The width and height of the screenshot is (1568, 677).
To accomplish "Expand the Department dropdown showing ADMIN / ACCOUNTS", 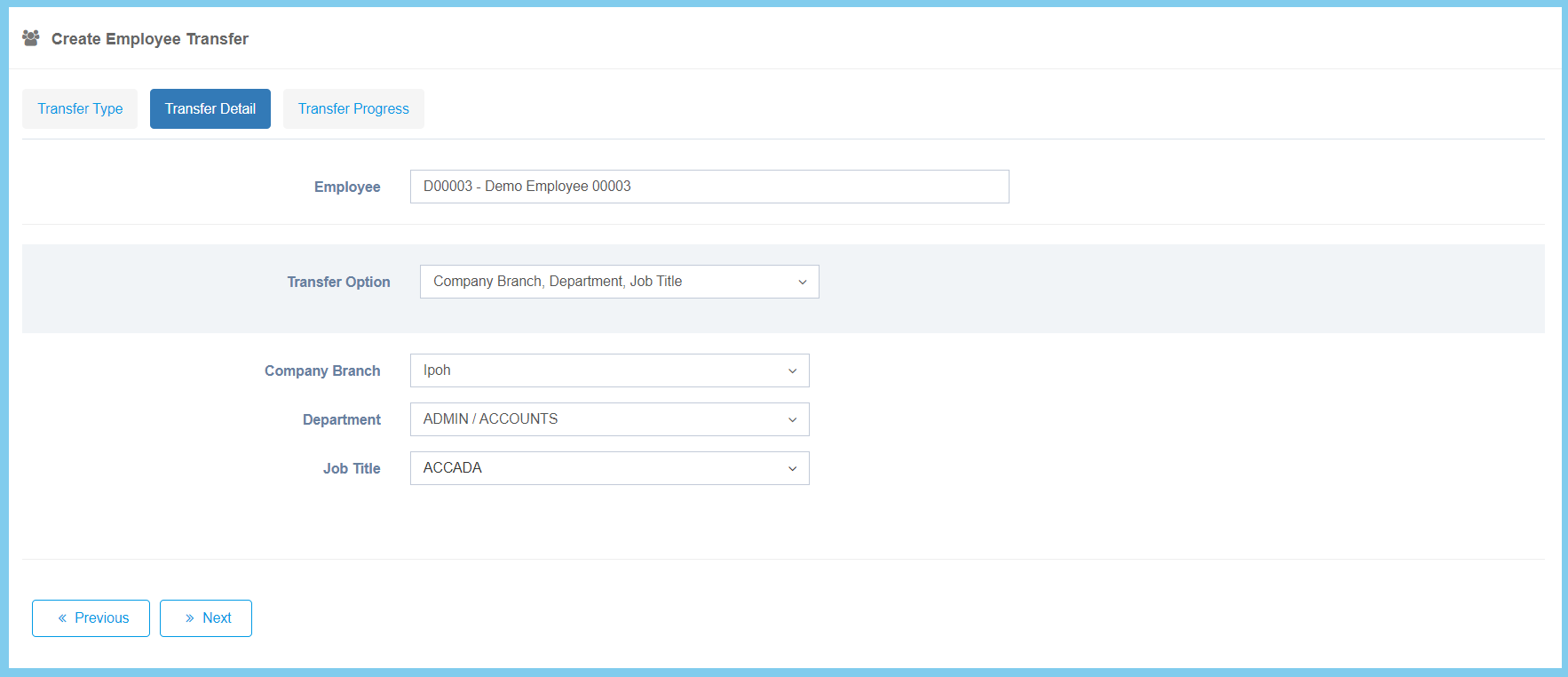I will 609,419.
